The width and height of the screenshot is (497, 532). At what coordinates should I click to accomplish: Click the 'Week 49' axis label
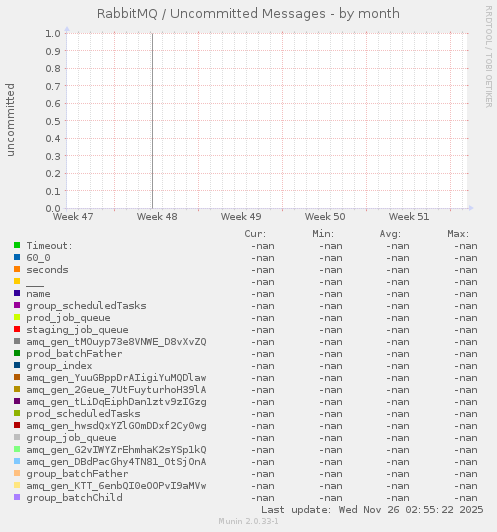[241, 216]
